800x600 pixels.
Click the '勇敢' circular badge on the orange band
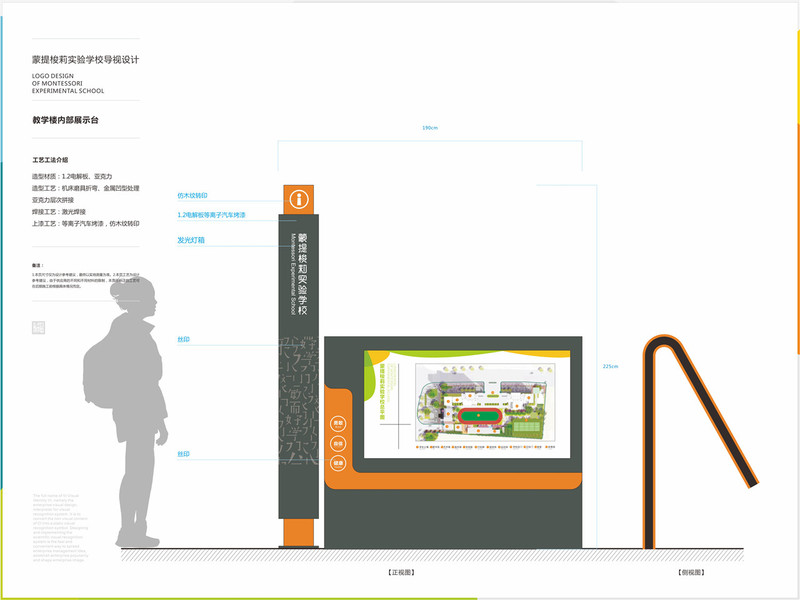pos(338,423)
